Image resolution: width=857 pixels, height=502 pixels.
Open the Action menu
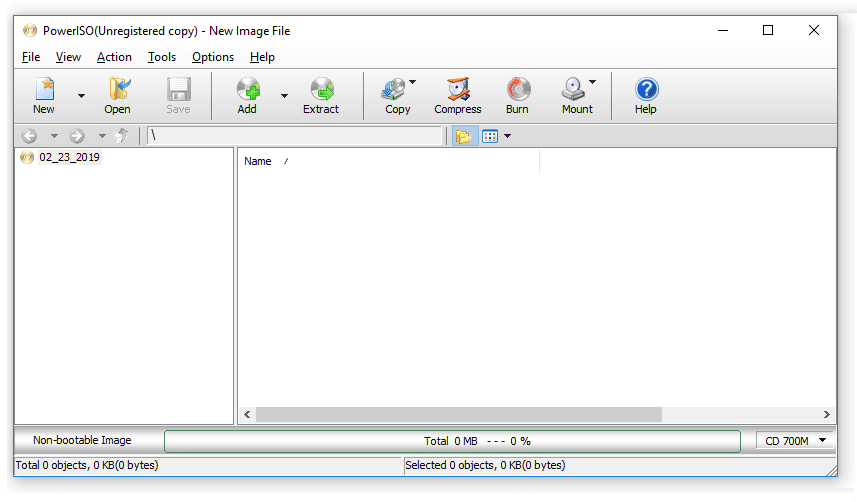click(114, 57)
